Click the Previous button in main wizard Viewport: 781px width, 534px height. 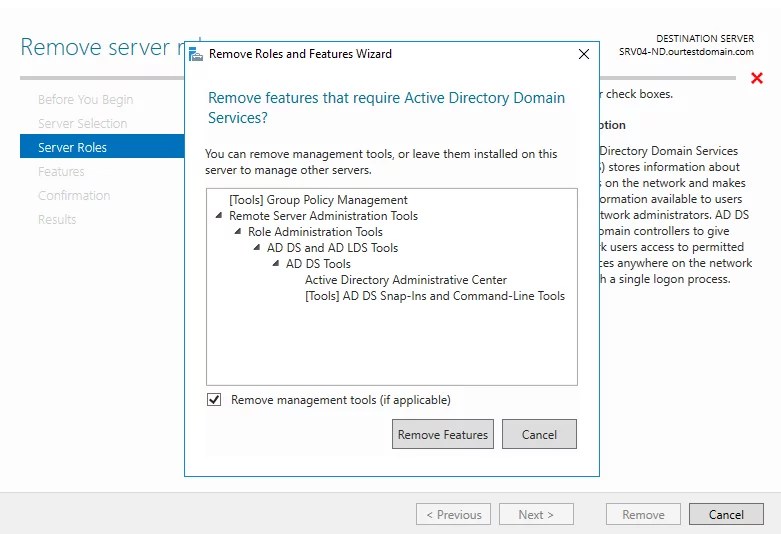pos(454,514)
